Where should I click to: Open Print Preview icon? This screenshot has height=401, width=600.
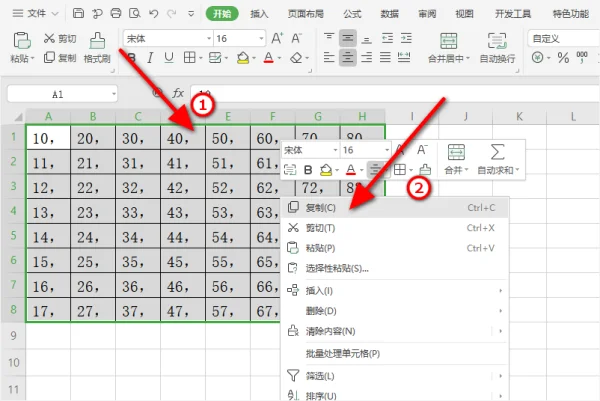click(135, 13)
